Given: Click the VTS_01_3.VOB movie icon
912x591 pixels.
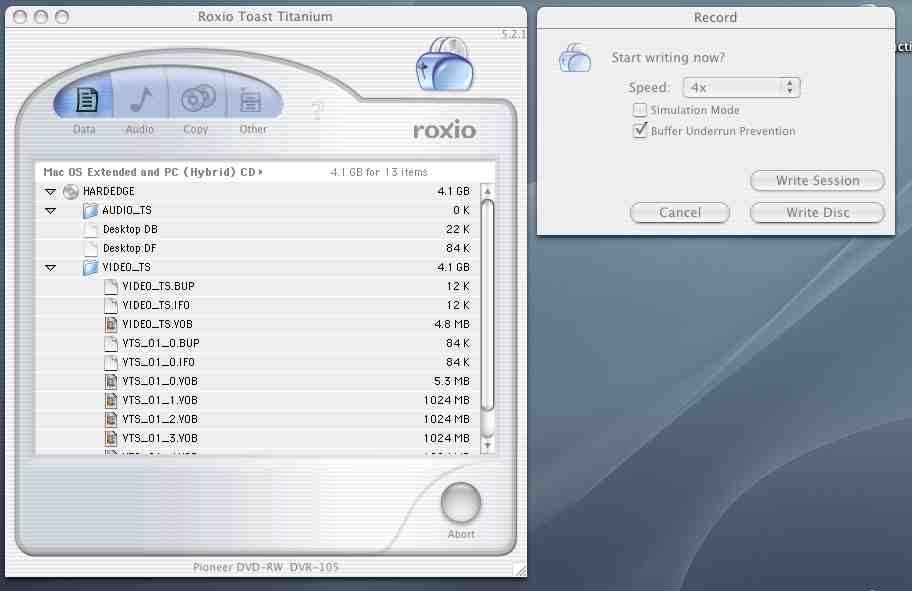Looking at the screenshot, I should click(111, 438).
